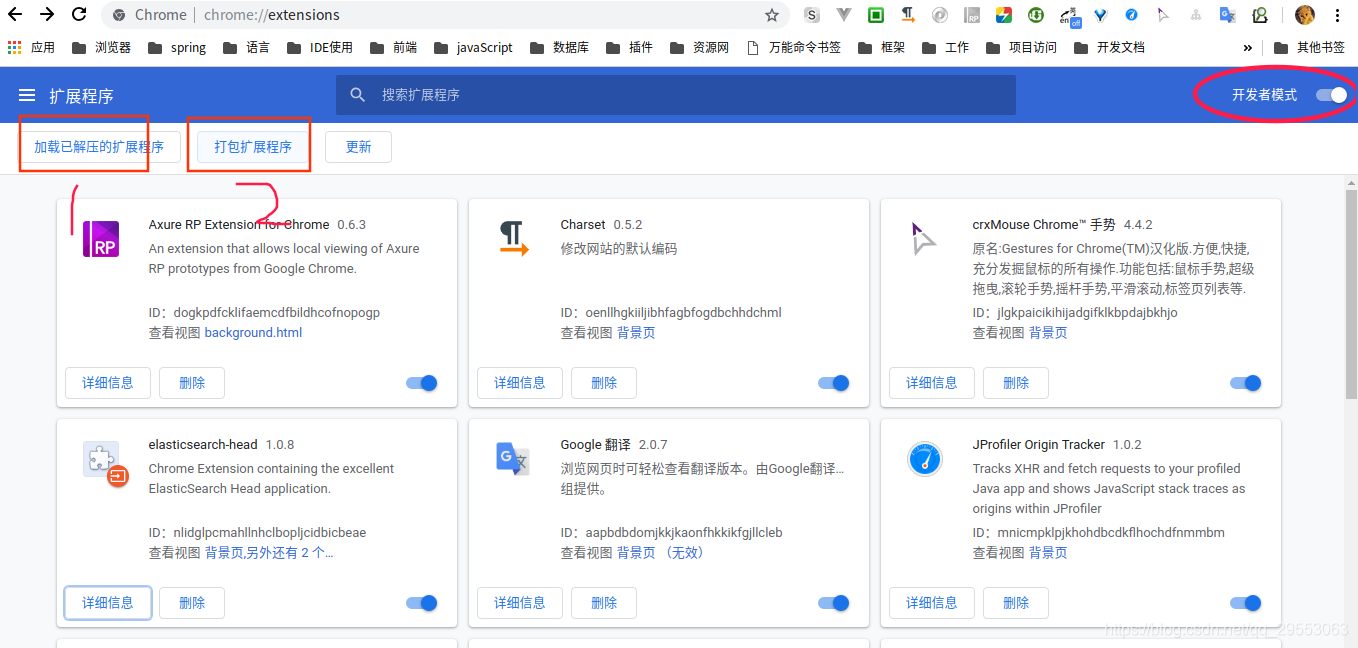Click 删除 for crxMouse Chrome

click(1016, 383)
